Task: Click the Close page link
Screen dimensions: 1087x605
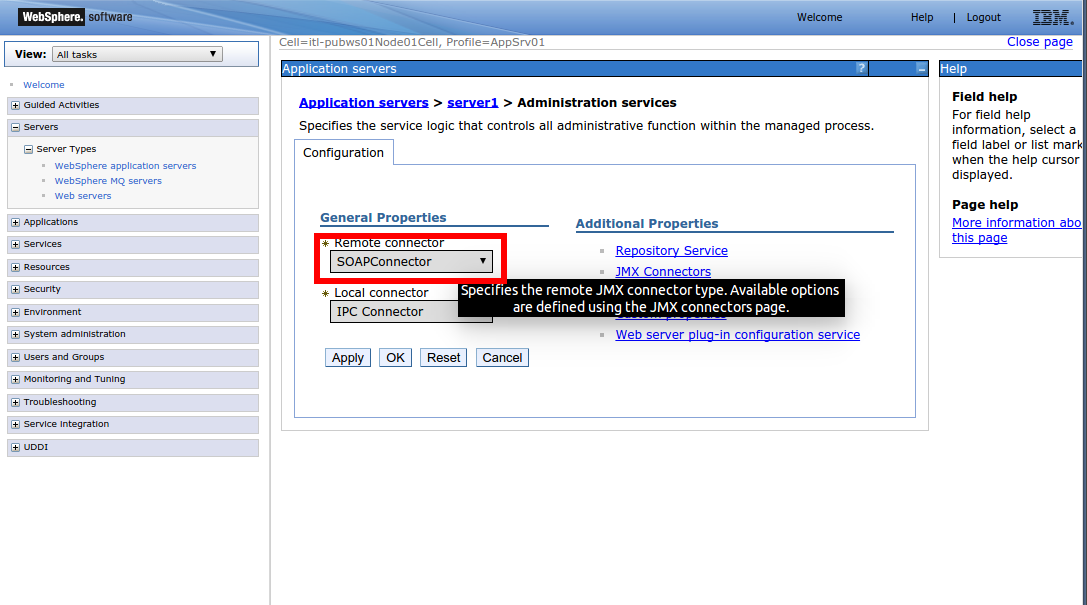Action: tap(1040, 42)
